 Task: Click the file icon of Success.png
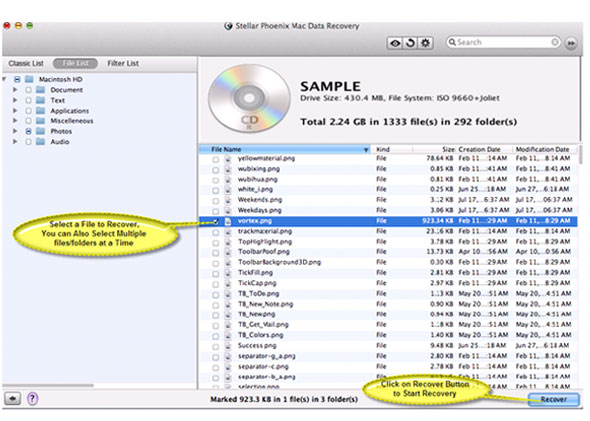[x=228, y=346]
